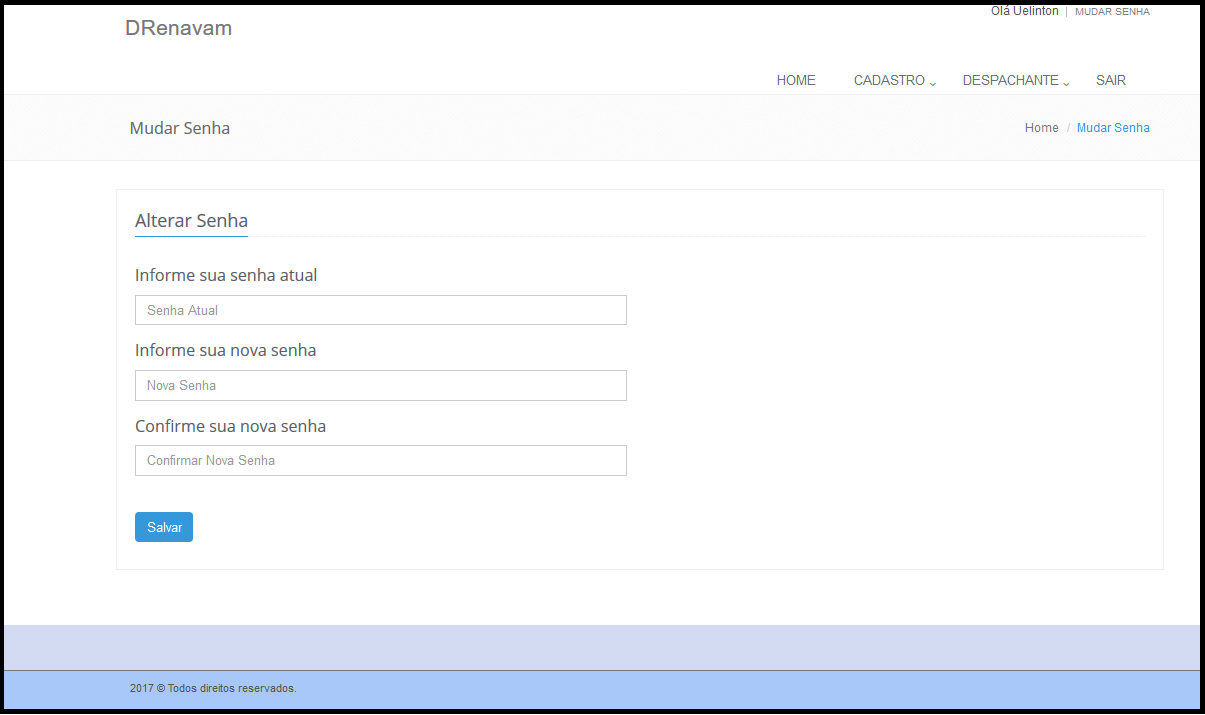The height and width of the screenshot is (715, 1205).
Task: Expand the chevron next to CADASTRO
Action: 933,83
